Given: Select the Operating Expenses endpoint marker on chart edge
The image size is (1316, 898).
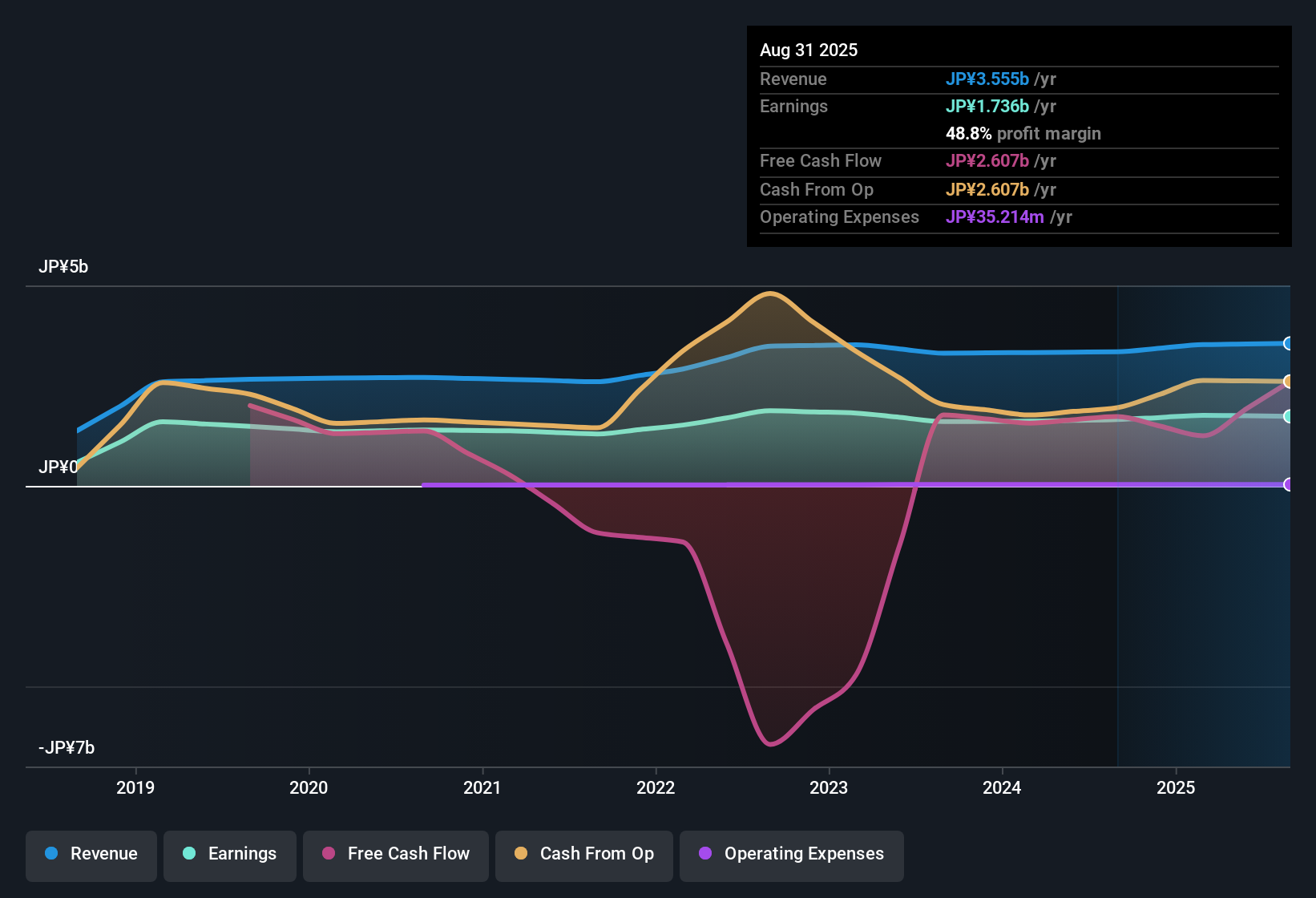Looking at the screenshot, I should coord(1288,484).
